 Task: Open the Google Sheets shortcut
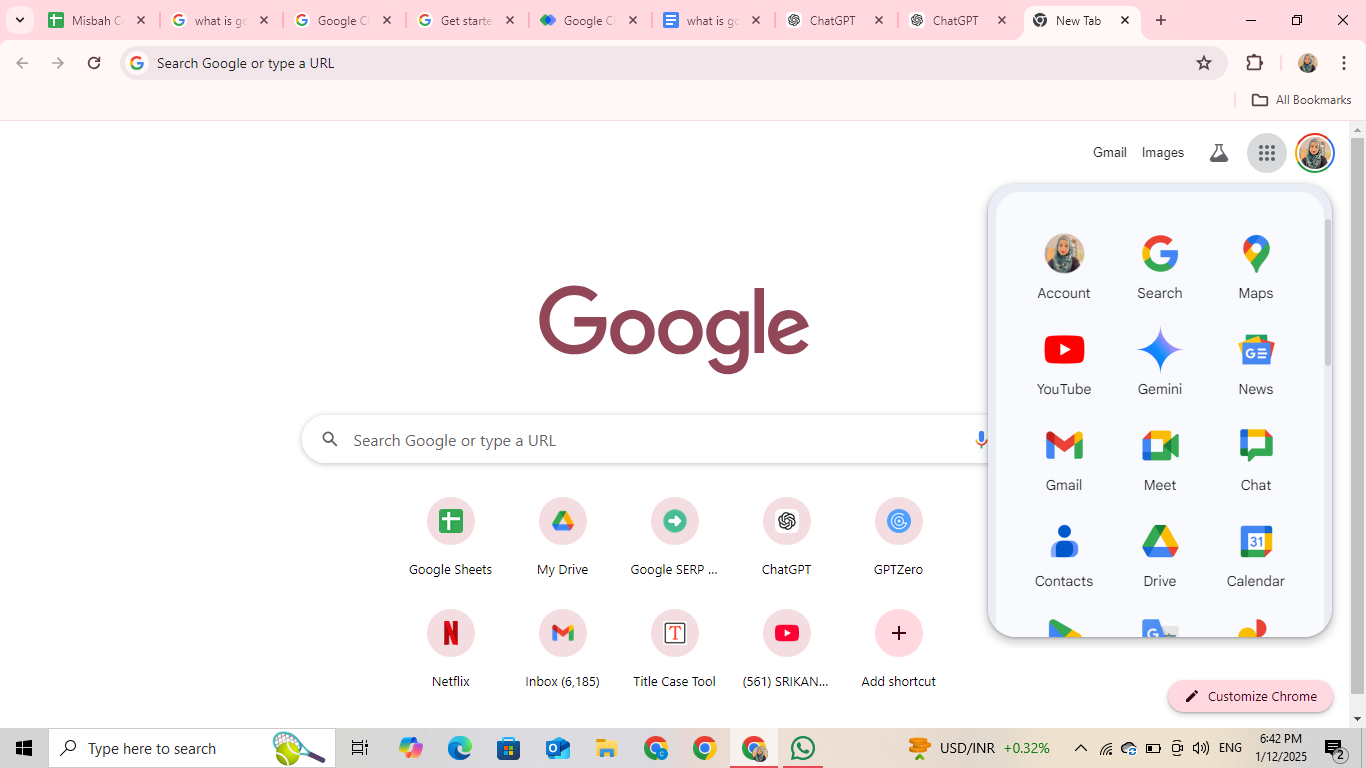click(451, 538)
